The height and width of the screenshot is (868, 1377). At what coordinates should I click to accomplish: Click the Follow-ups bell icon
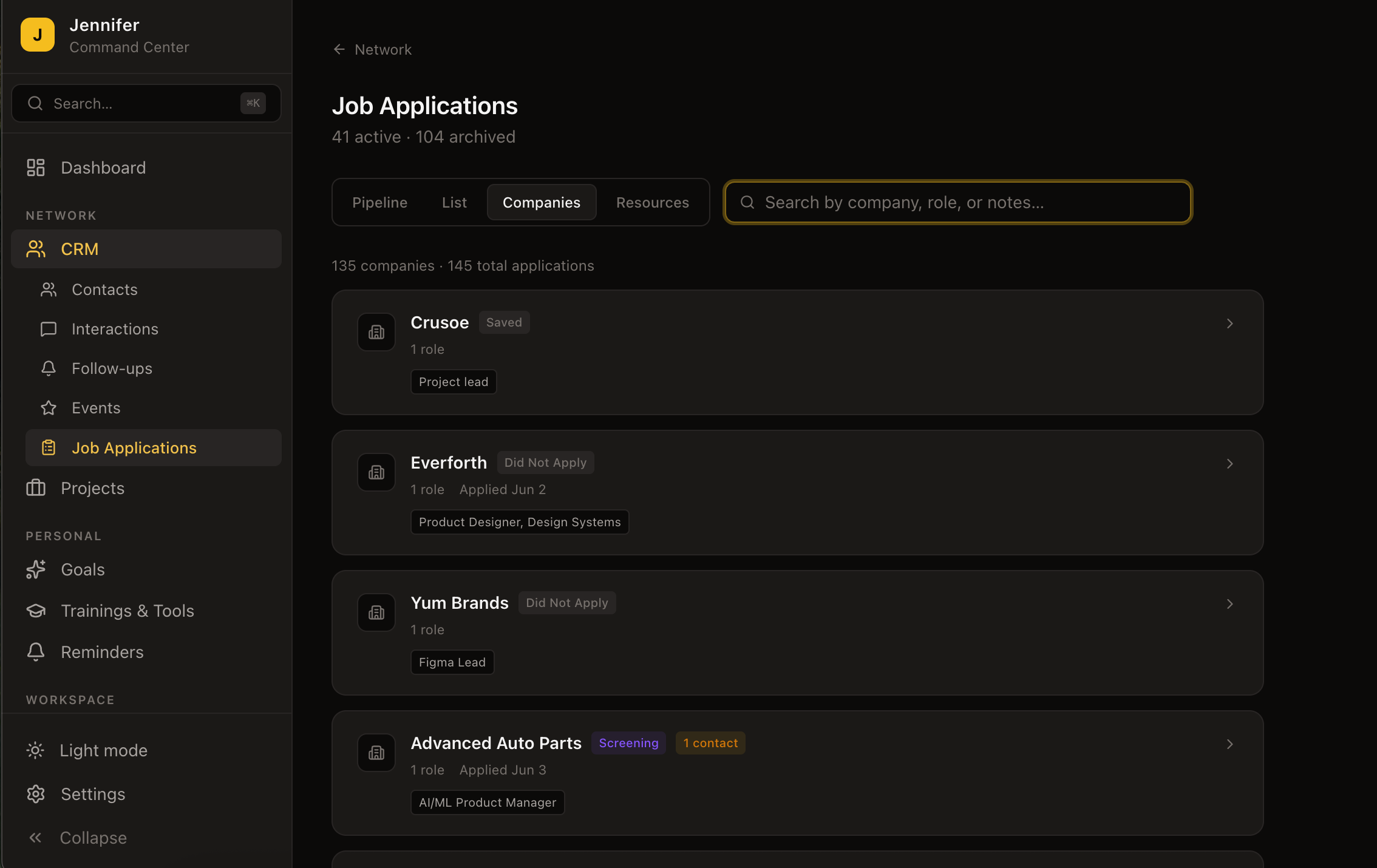[49, 368]
